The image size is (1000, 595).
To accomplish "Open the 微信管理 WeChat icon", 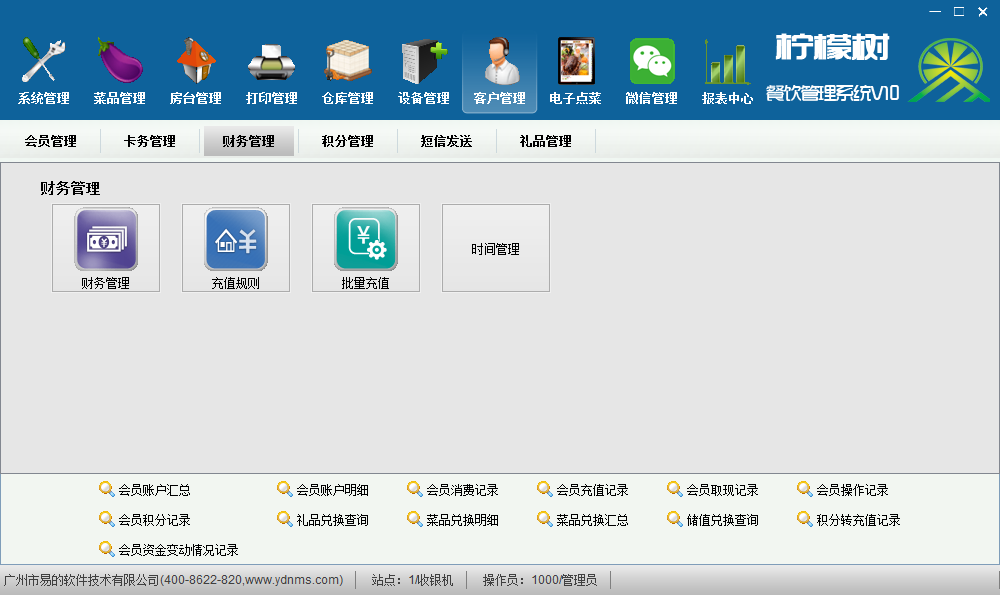I will tap(650, 62).
